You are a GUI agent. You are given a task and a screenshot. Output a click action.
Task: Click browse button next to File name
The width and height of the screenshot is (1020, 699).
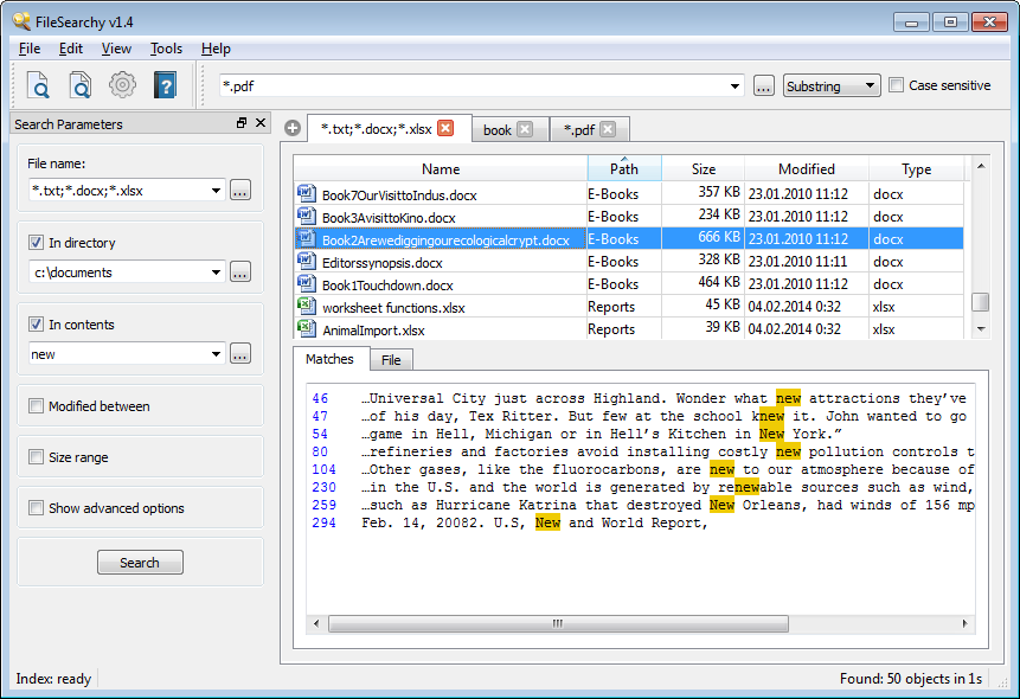241,191
